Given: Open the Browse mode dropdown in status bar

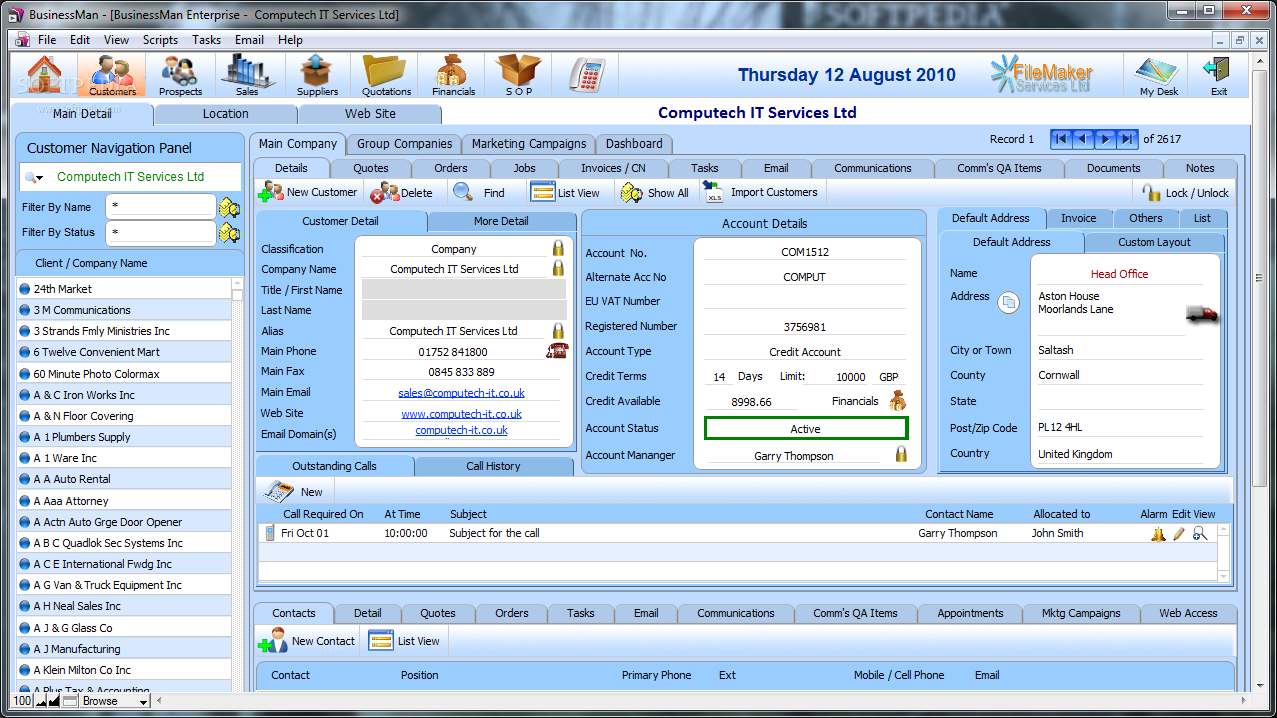Looking at the screenshot, I should click(114, 701).
